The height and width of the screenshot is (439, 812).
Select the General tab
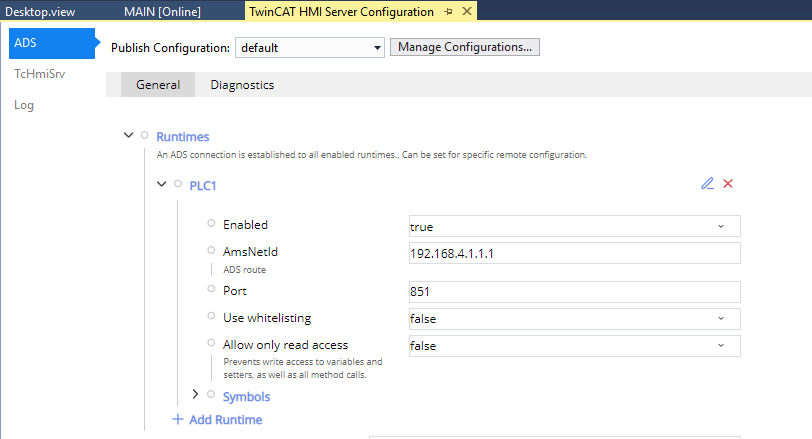coord(158,84)
